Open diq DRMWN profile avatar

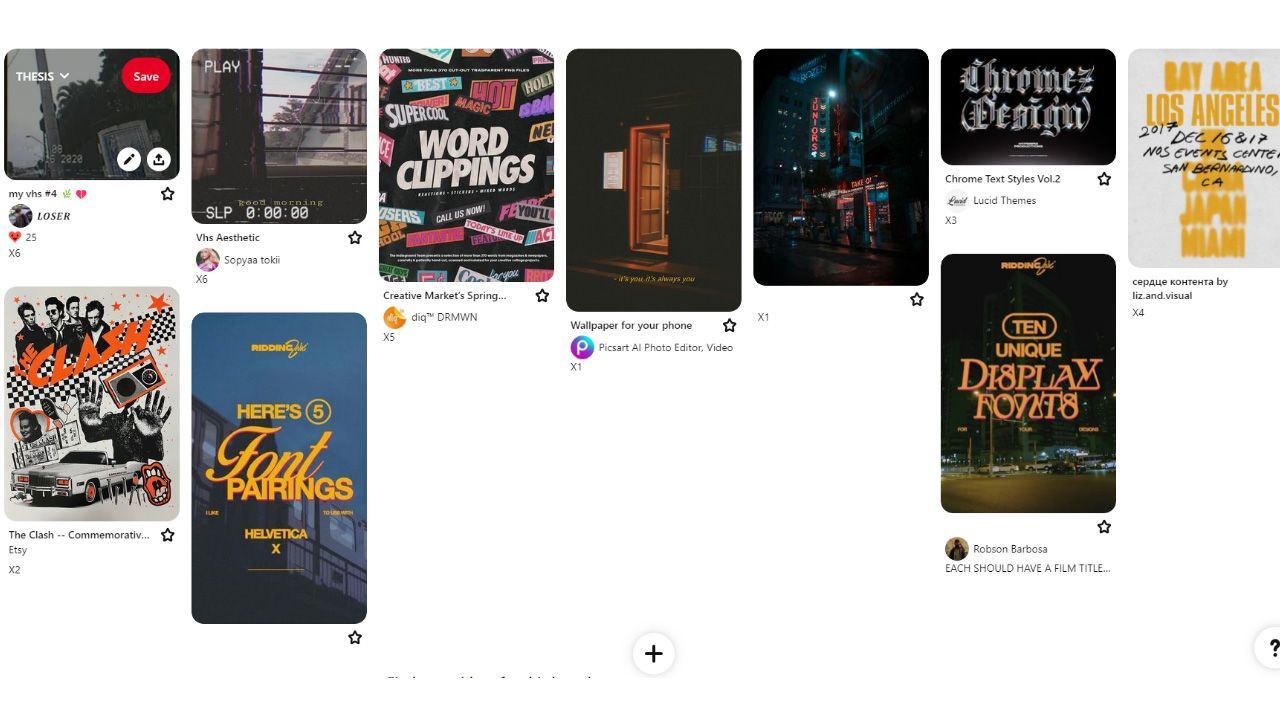tap(395, 318)
